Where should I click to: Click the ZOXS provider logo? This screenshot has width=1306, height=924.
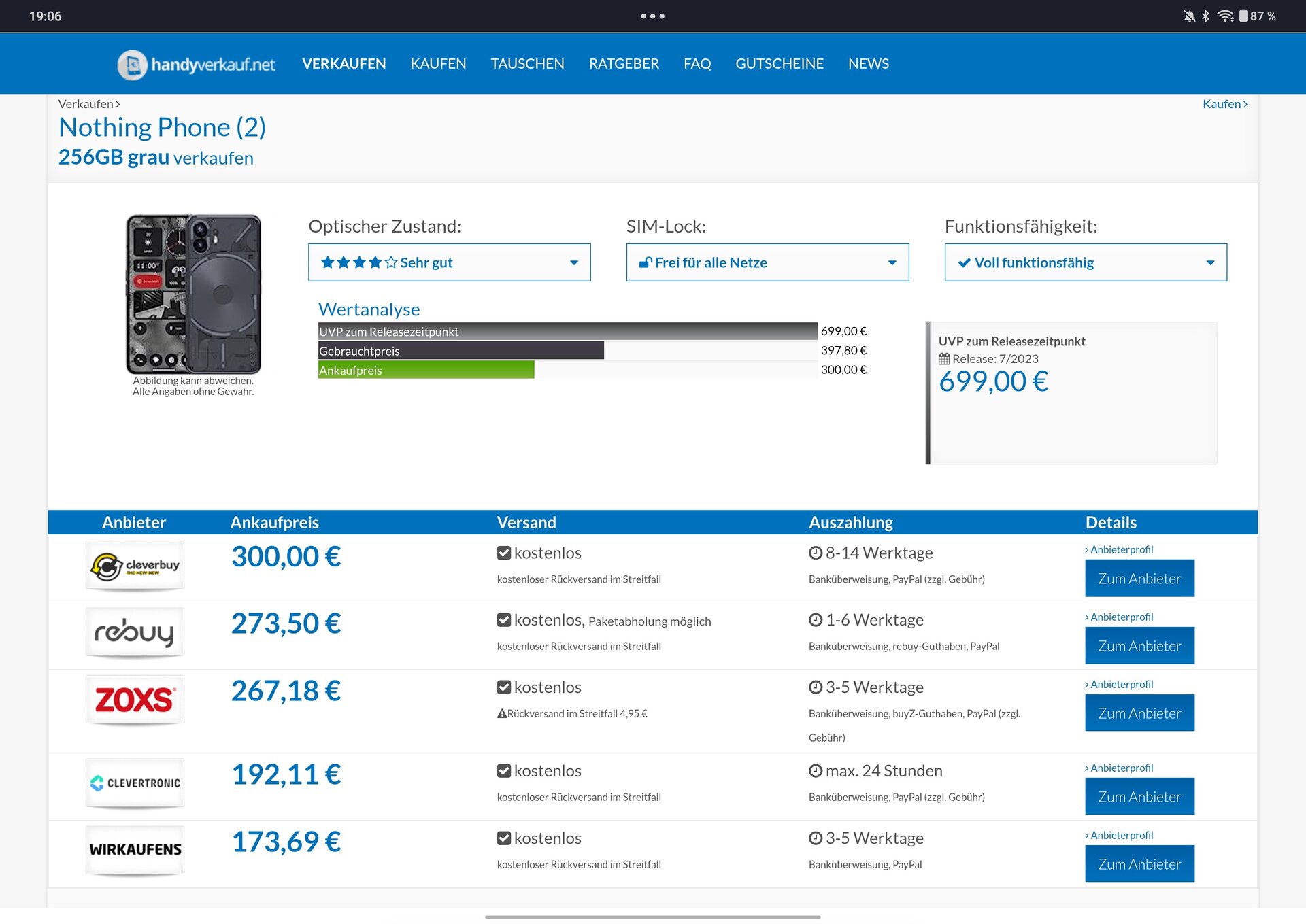click(x=135, y=700)
